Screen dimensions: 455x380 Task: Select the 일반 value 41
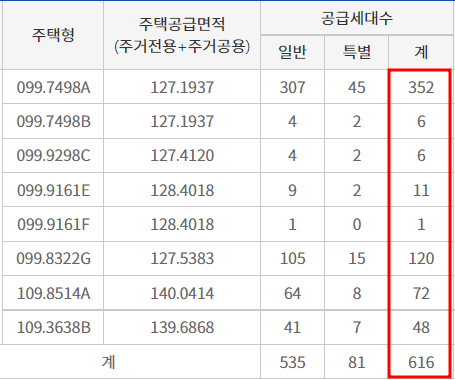[x=292, y=327]
